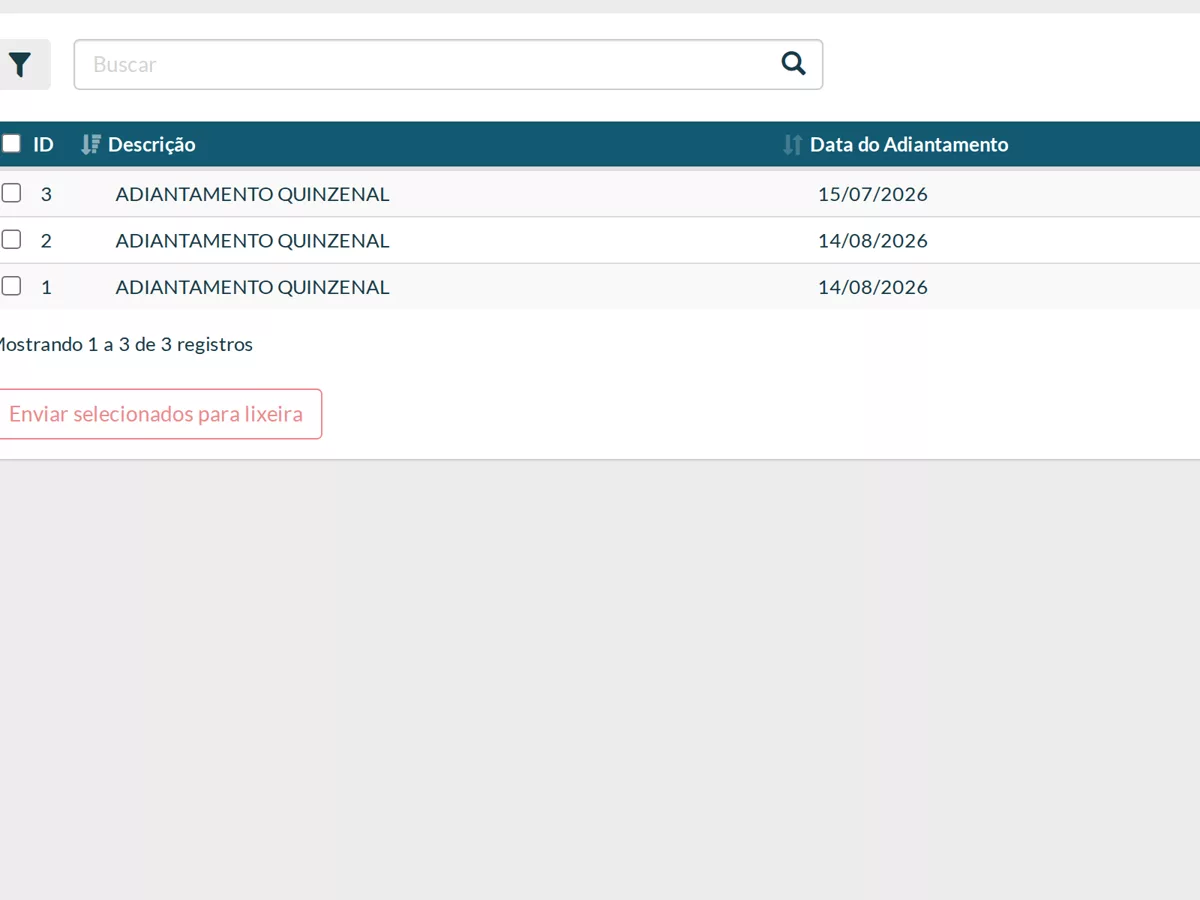This screenshot has height=900, width=1200.
Task: Check the box for row ID 2
Action: [11, 239]
